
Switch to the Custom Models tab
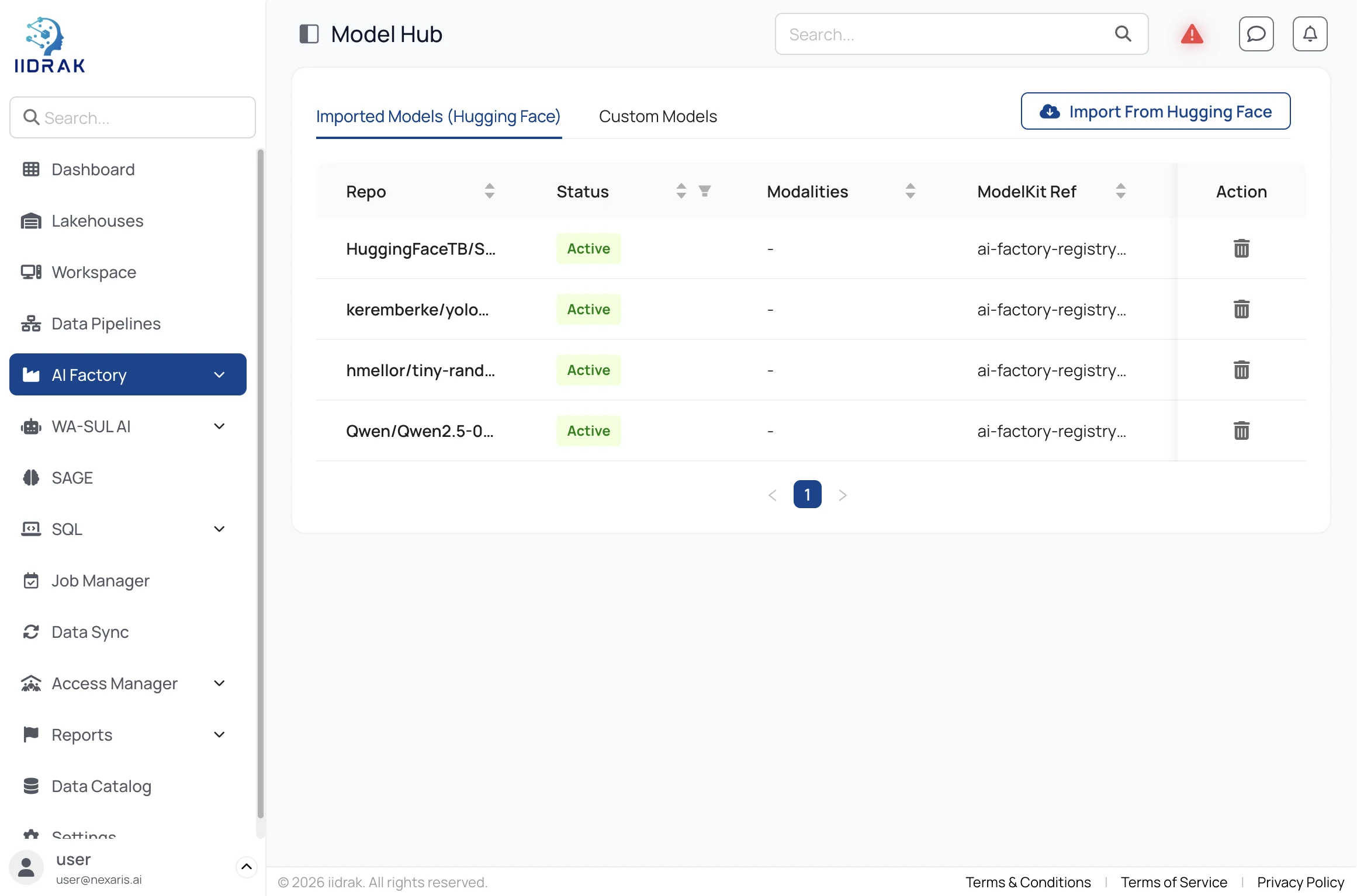658,116
